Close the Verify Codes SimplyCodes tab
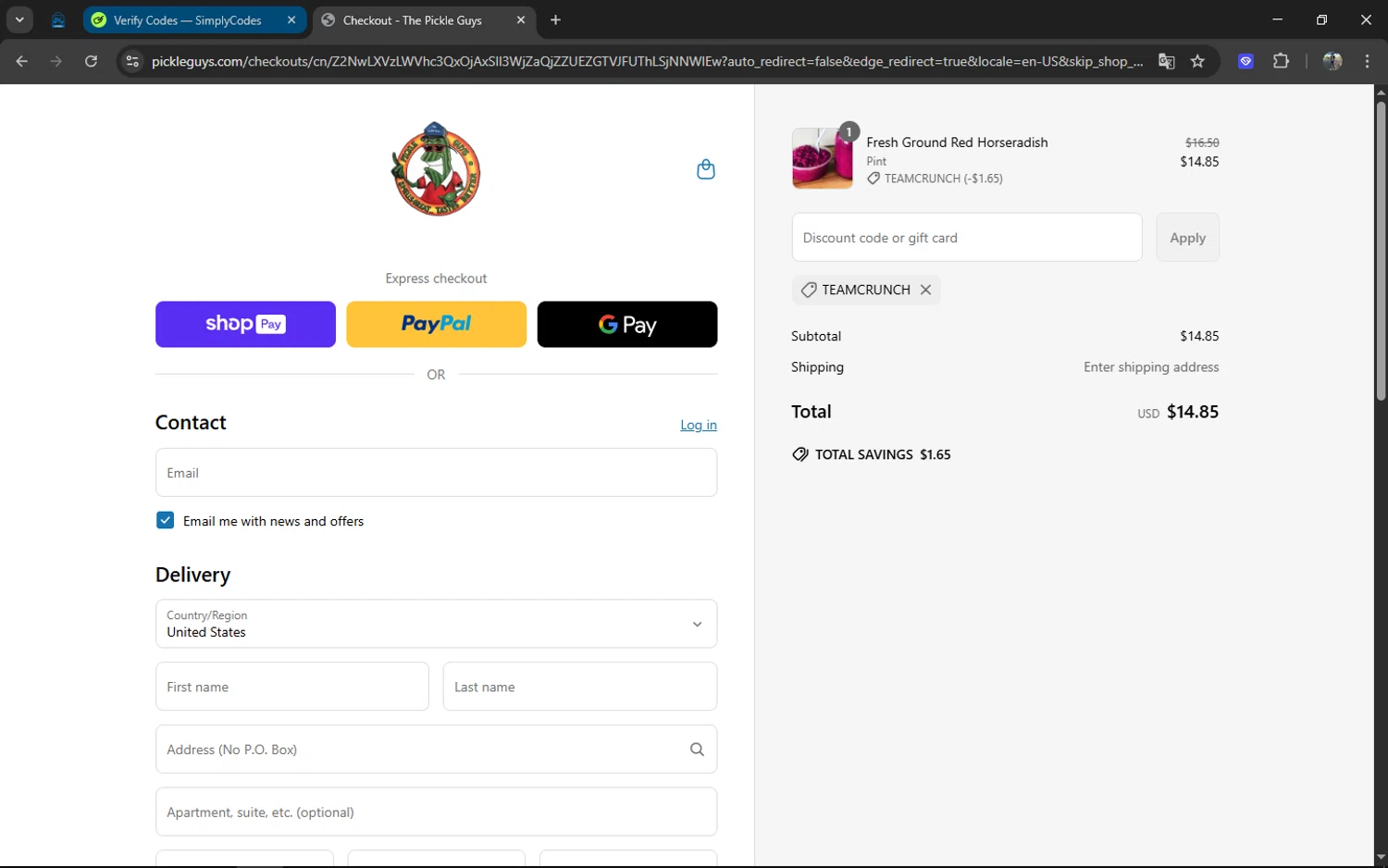The width and height of the screenshot is (1388, 868). point(291,20)
